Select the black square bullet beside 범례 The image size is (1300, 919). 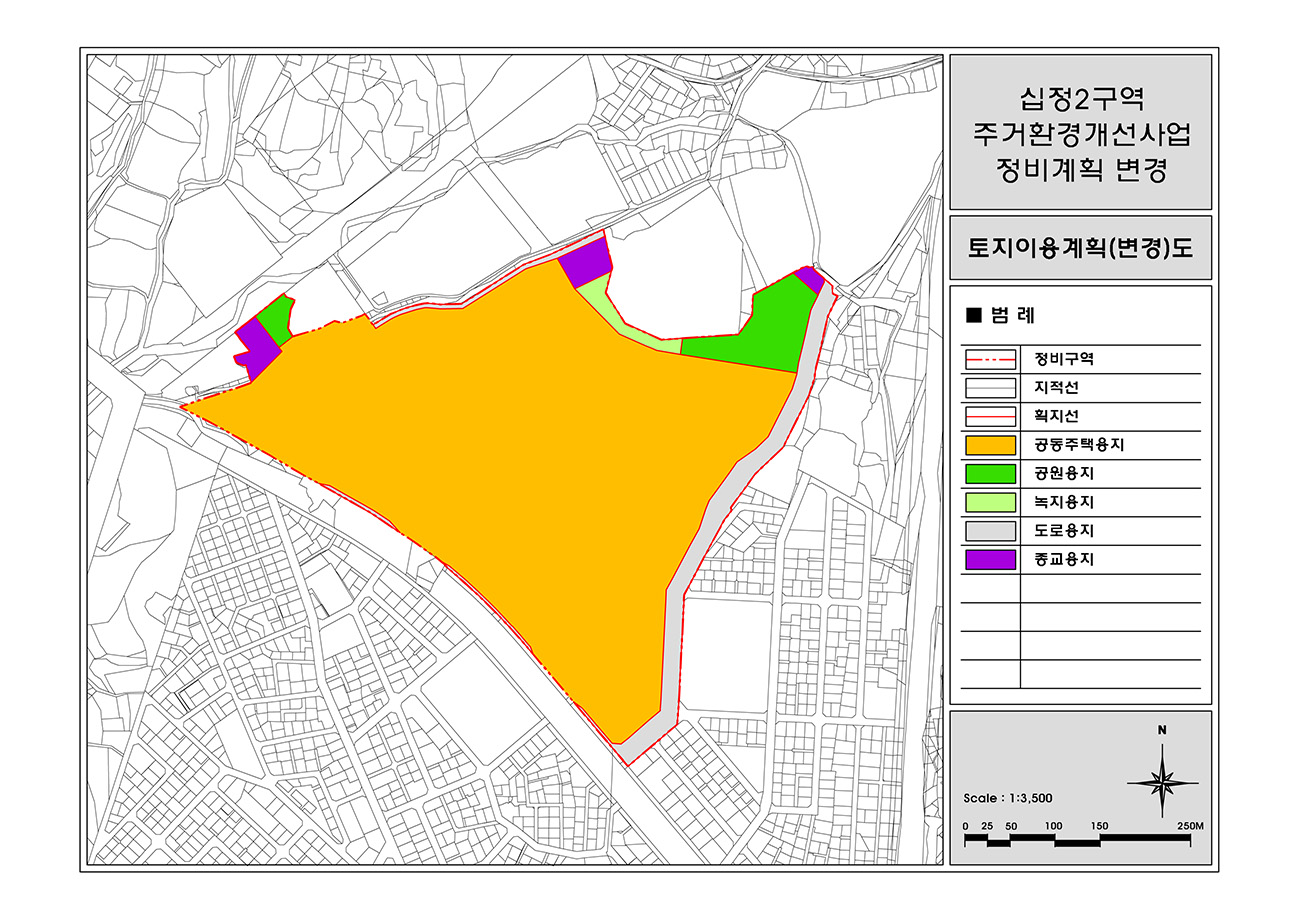[x=974, y=315]
